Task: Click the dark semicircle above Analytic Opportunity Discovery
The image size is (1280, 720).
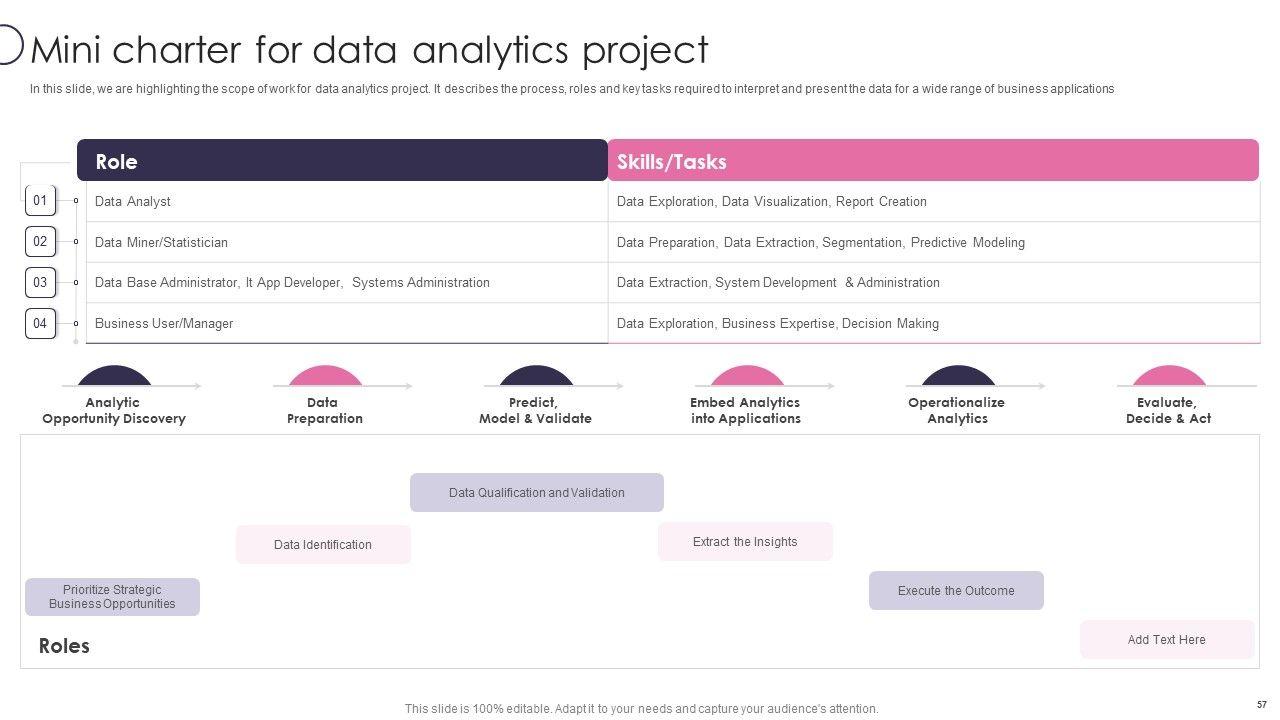Action: click(x=114, y=376)
